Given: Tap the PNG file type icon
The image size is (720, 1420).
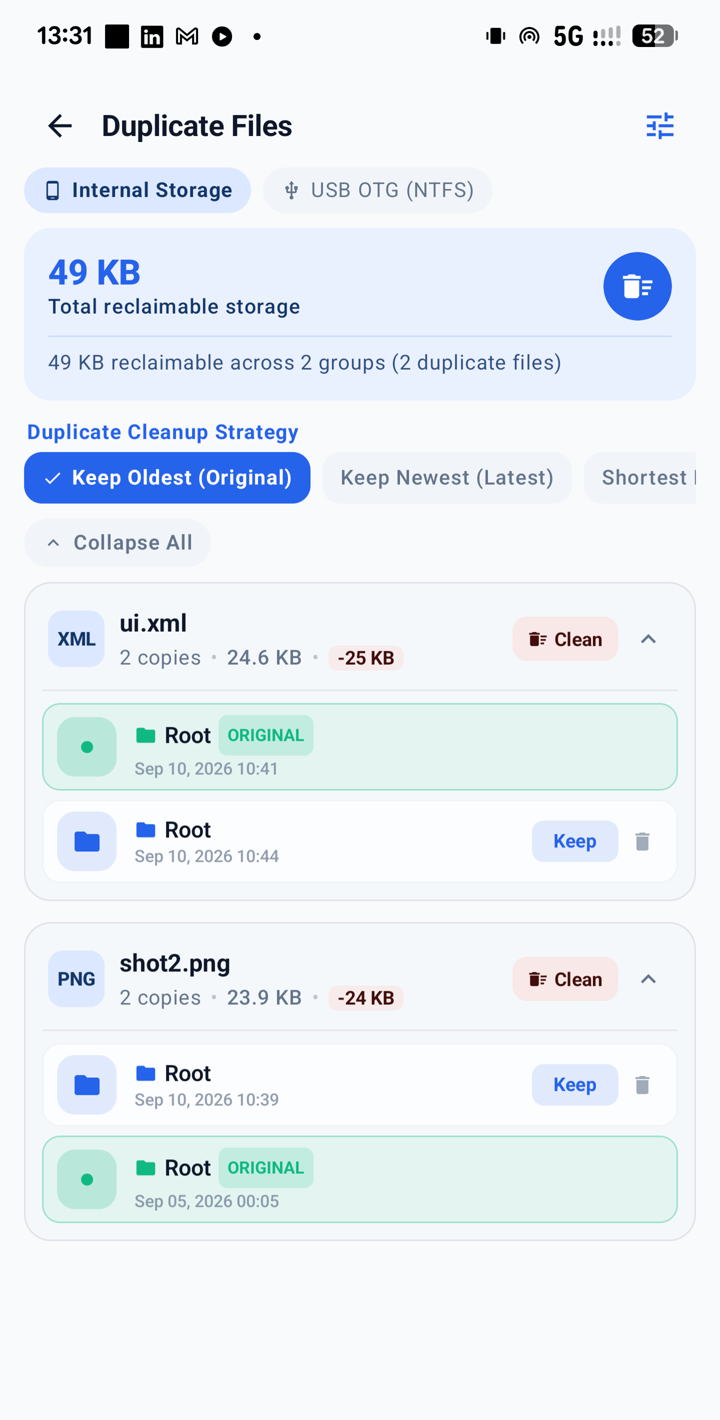Looking at the screenshot, I should pyautogui.click(x=76, y=979).
